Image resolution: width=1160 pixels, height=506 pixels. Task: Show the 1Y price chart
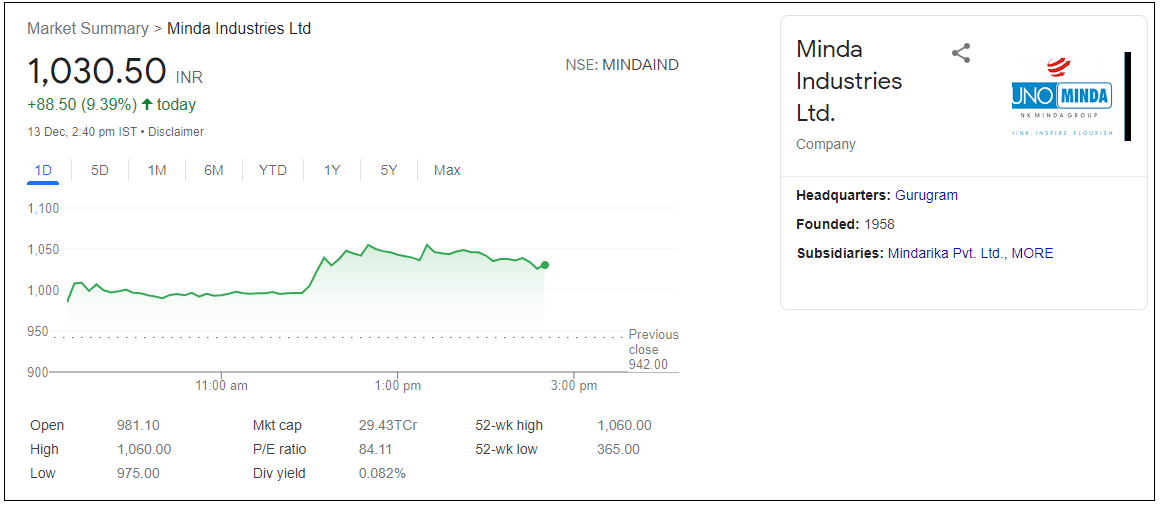point(332,170)
